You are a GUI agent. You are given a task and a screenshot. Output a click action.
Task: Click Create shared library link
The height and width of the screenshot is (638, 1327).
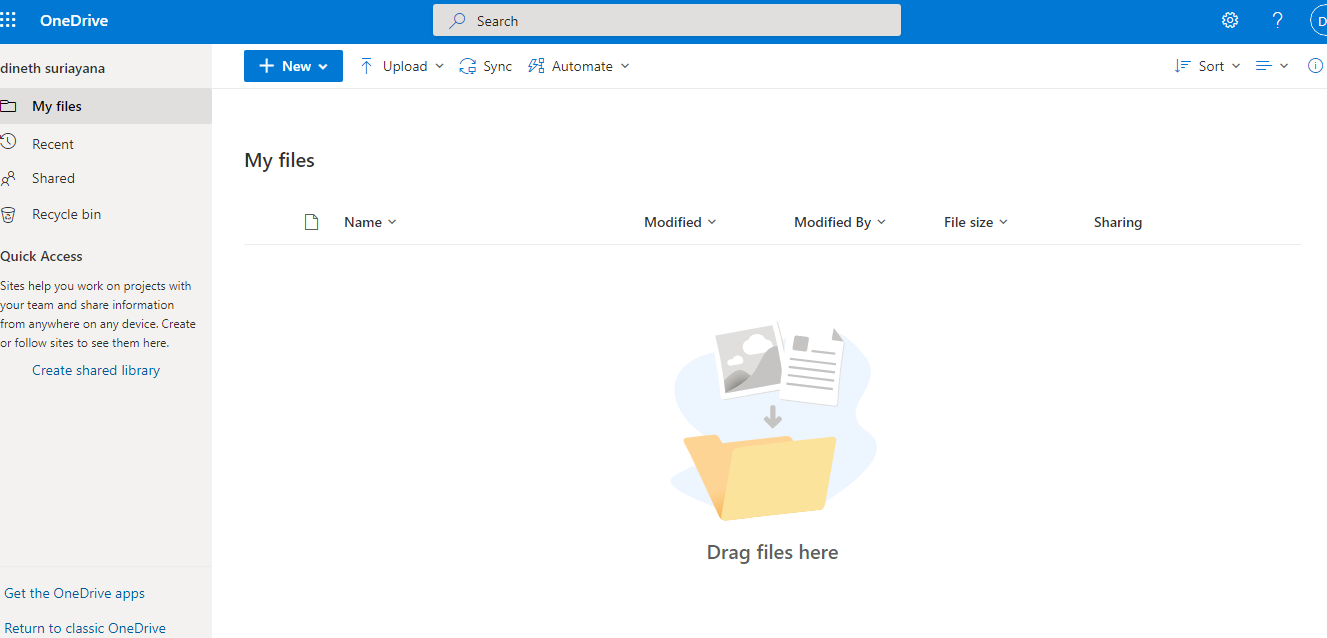pyautogui.click(x=96, y=370)
